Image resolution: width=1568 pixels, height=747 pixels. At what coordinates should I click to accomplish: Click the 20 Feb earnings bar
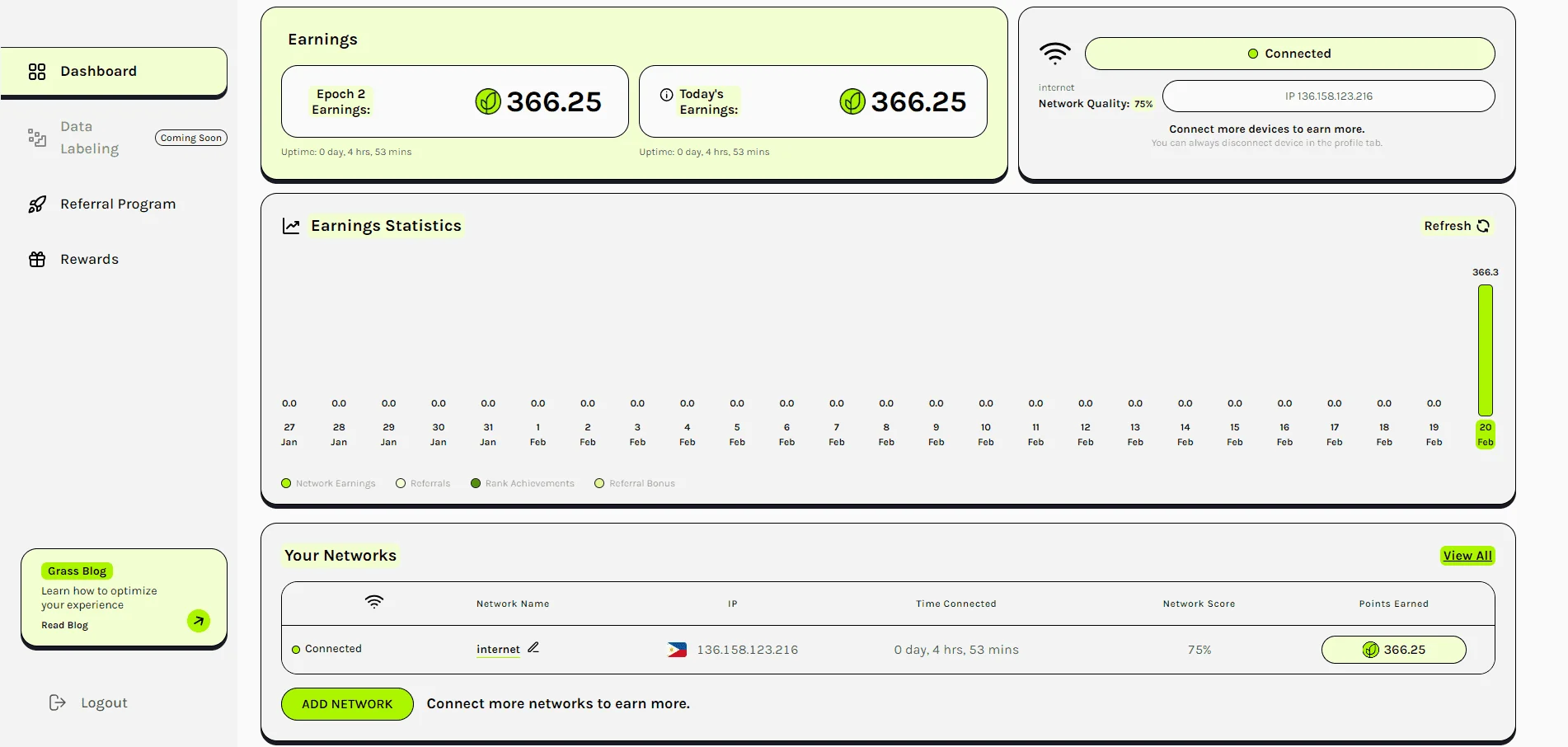tap(1486, 350)
